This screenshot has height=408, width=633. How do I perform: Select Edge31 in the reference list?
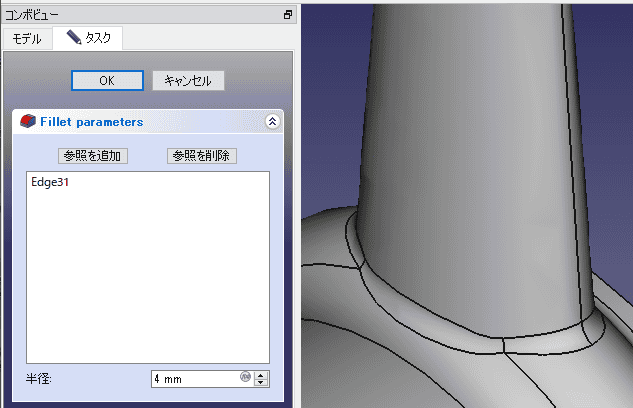(x=50, y=182)
